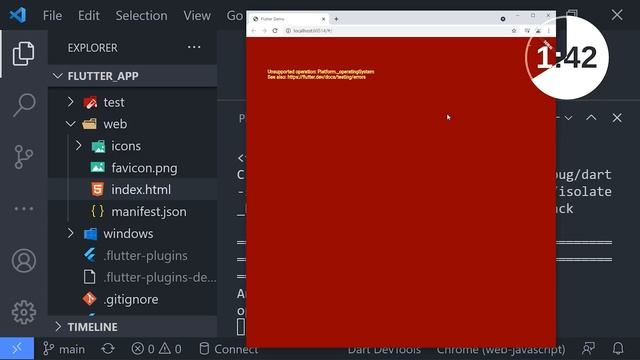Open the Chrome extensions icon
This screenshot has height=360, width=640.
tap(527, 31)
